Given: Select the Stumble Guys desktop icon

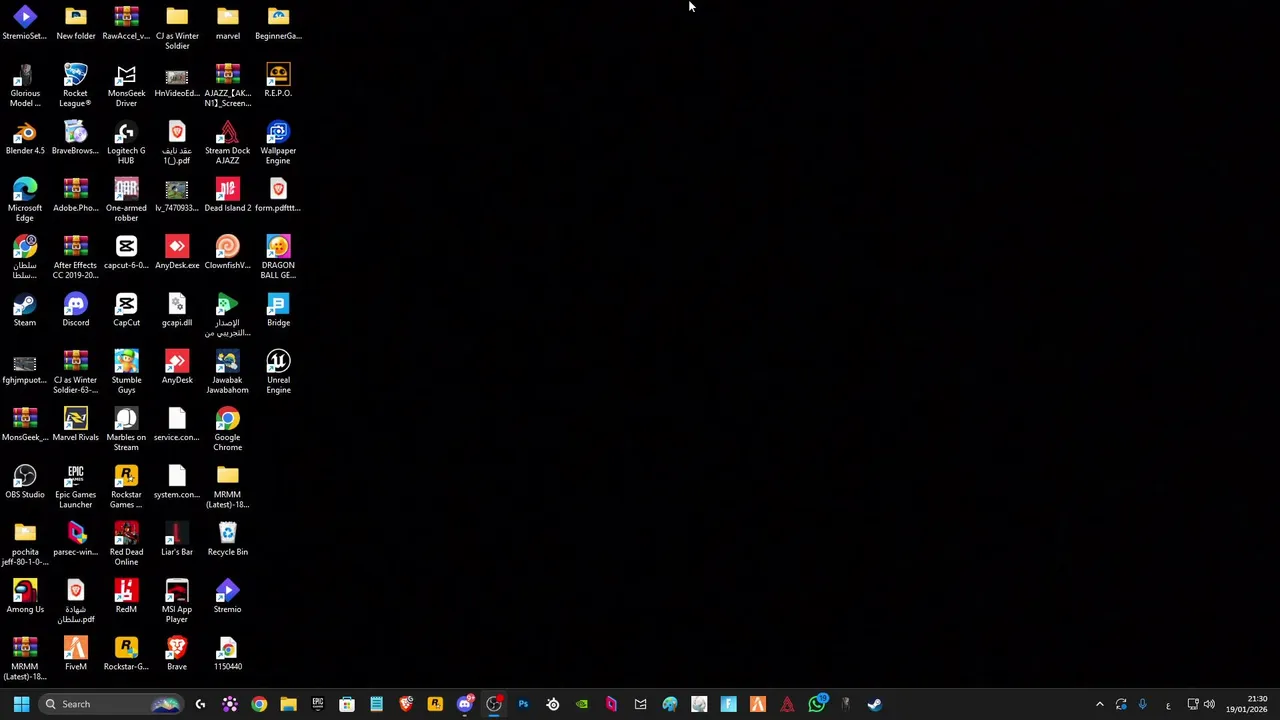Looking at the screenshot, I should pyautogui.click(x=126, y=373).
